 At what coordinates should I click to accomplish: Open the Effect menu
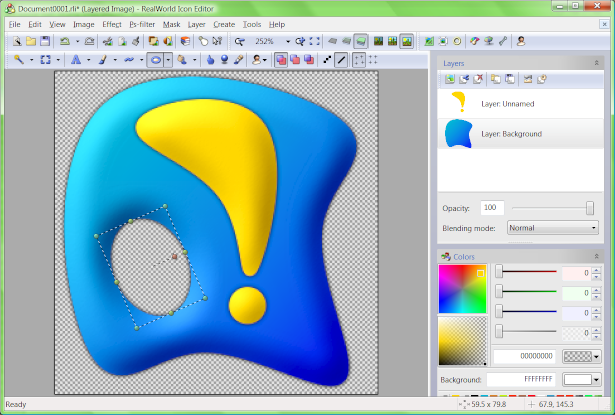pos(111,23)
